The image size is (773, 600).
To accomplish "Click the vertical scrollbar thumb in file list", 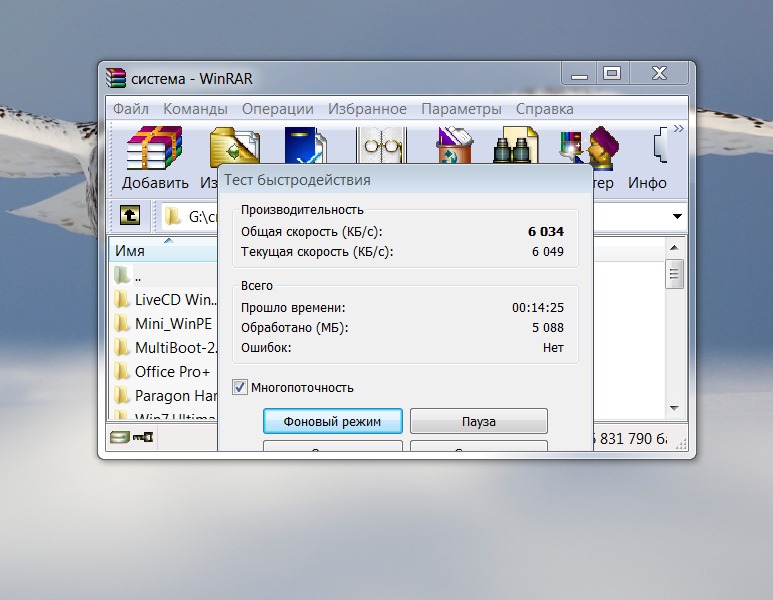I will pyautogui.click(x=674, y=274).
